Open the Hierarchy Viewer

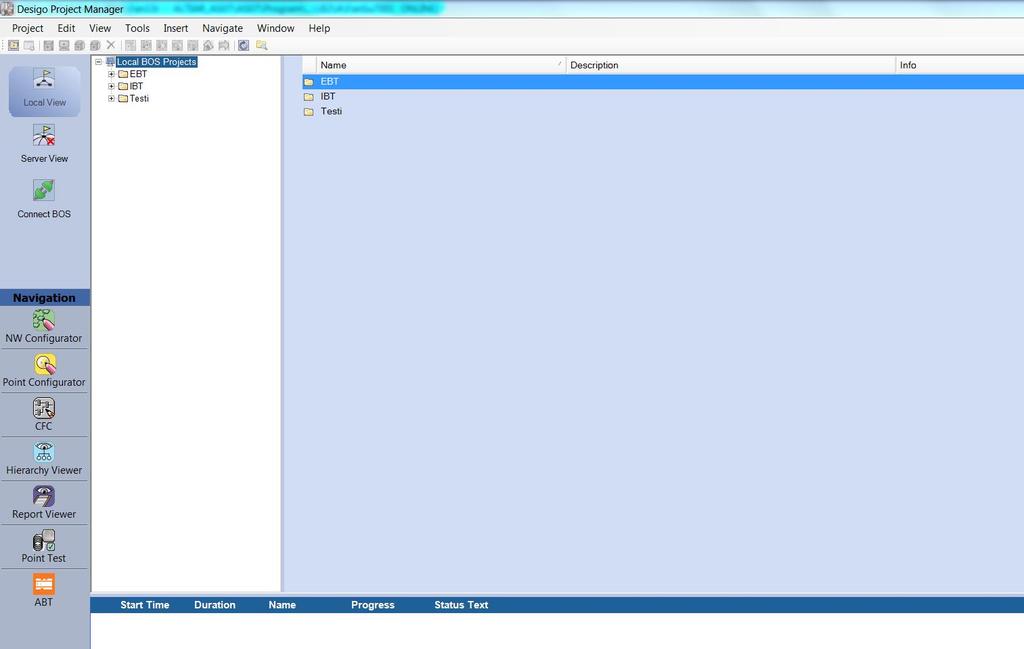[x=44, y=458]
